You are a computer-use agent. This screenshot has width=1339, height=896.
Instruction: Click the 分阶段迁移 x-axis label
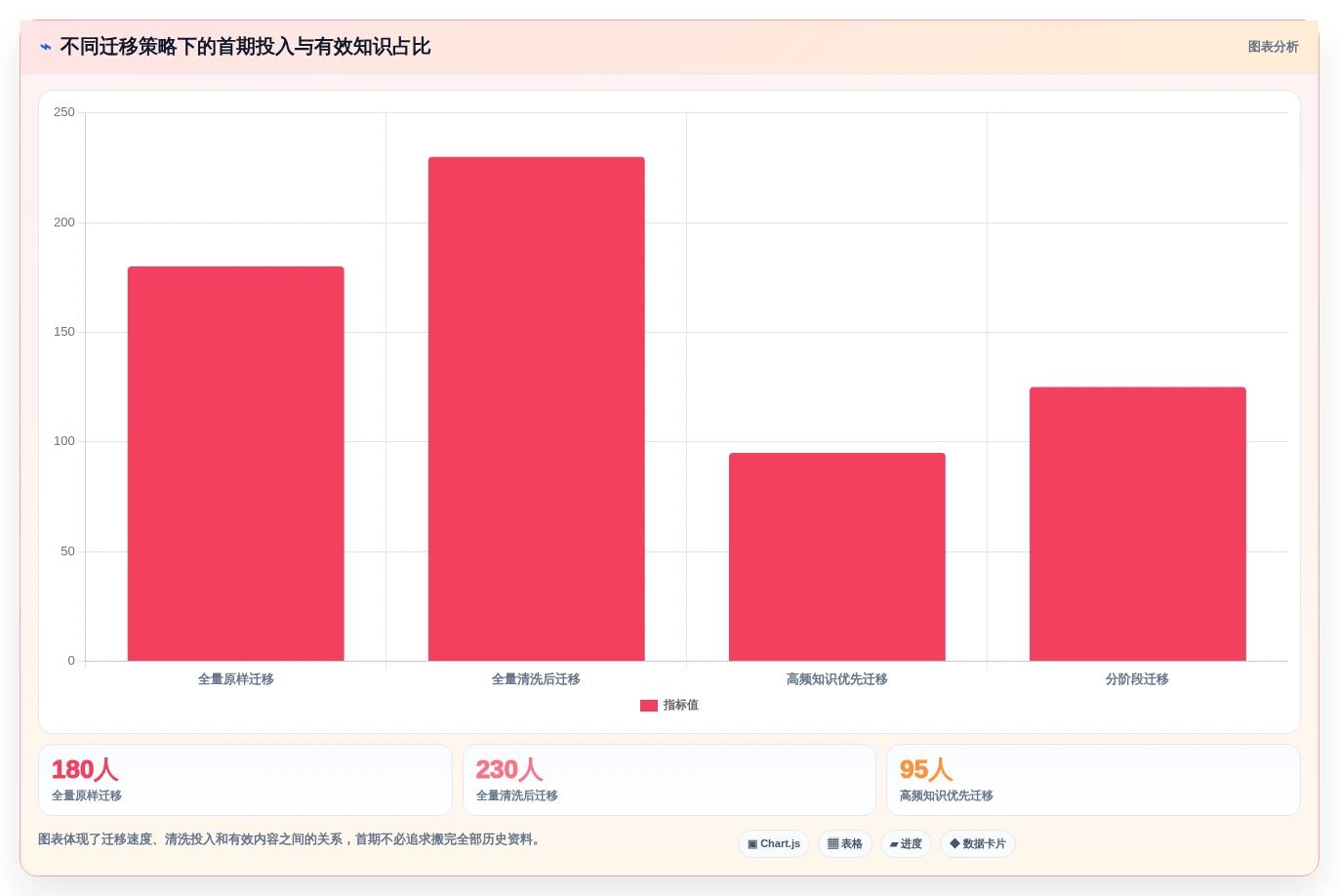tap(1138, 679)
